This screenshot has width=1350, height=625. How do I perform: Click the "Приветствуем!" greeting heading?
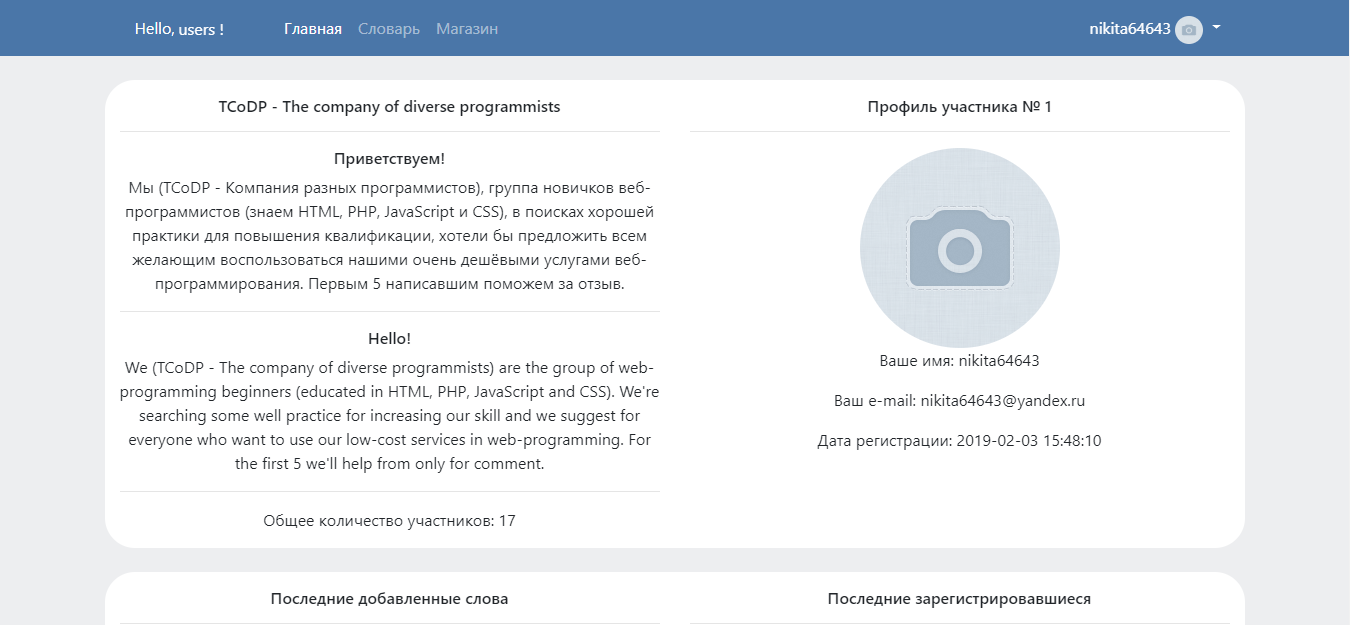[x=389, y=159]
